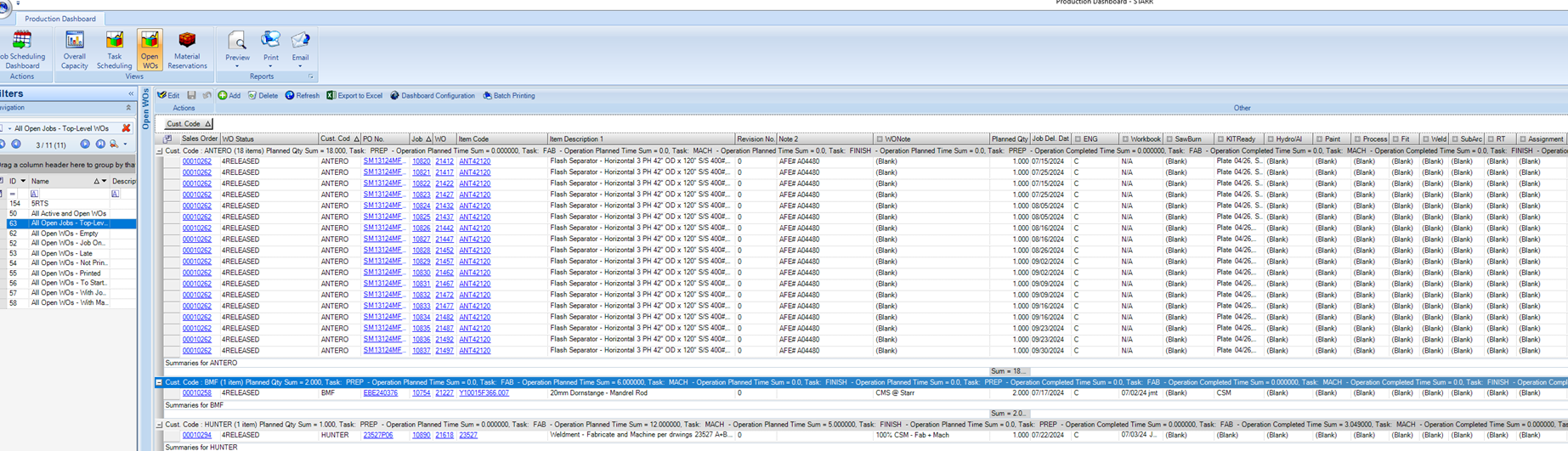Screen dimensions: 1568x451
Task: Click the application orb menu button
Action: pos(4,8)
